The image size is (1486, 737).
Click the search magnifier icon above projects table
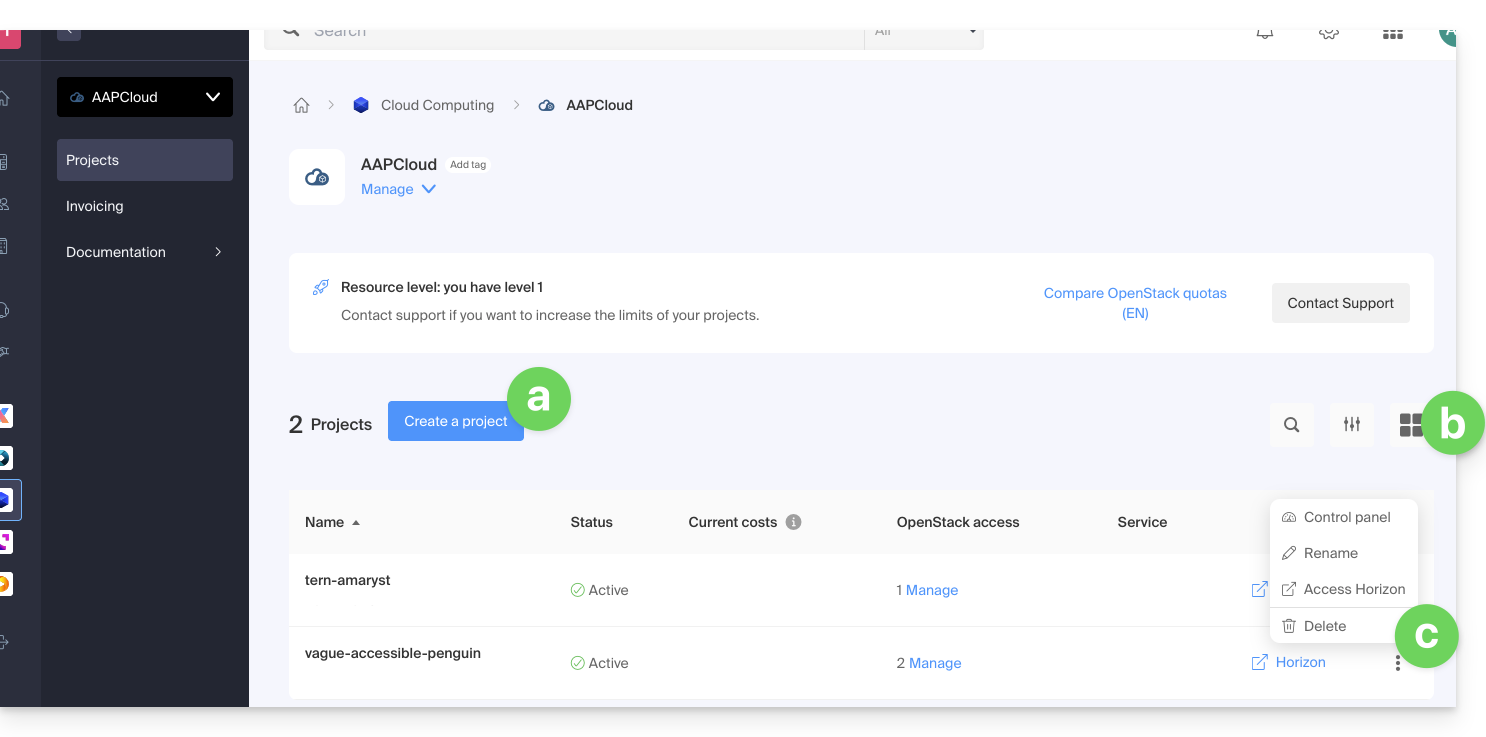pyautogui.click(x=1291, y=425)
